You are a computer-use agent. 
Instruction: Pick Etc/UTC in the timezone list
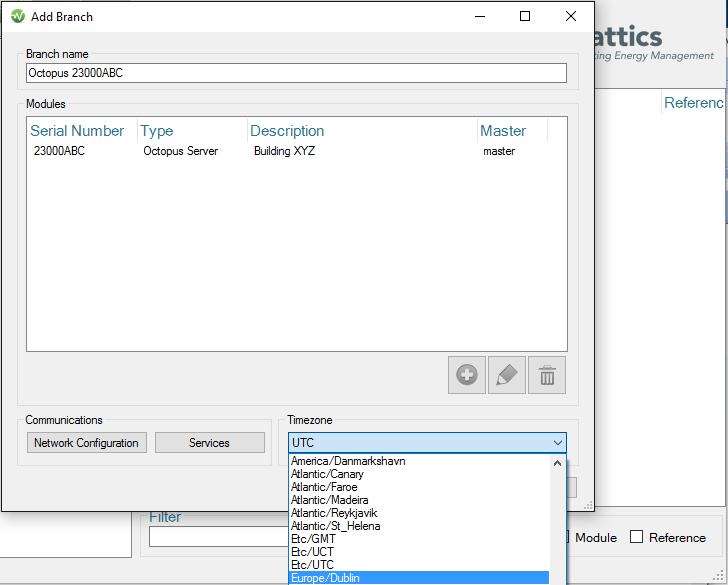coord(313,565)
